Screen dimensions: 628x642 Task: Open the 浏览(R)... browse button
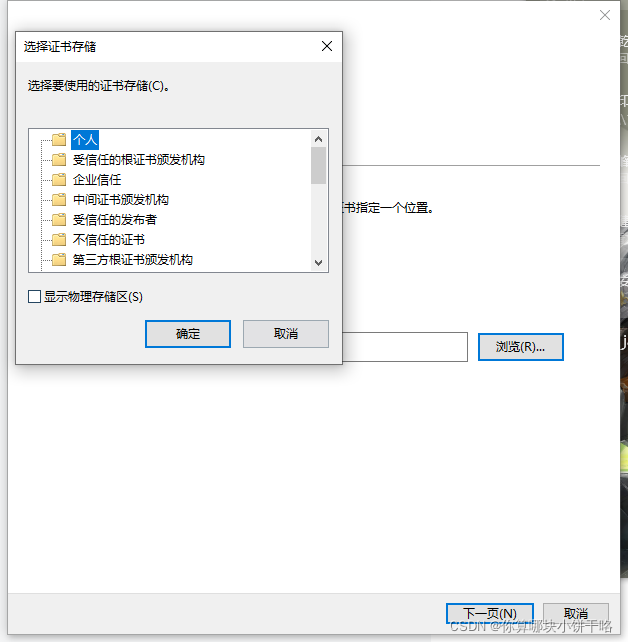click(x=521, y=347)
